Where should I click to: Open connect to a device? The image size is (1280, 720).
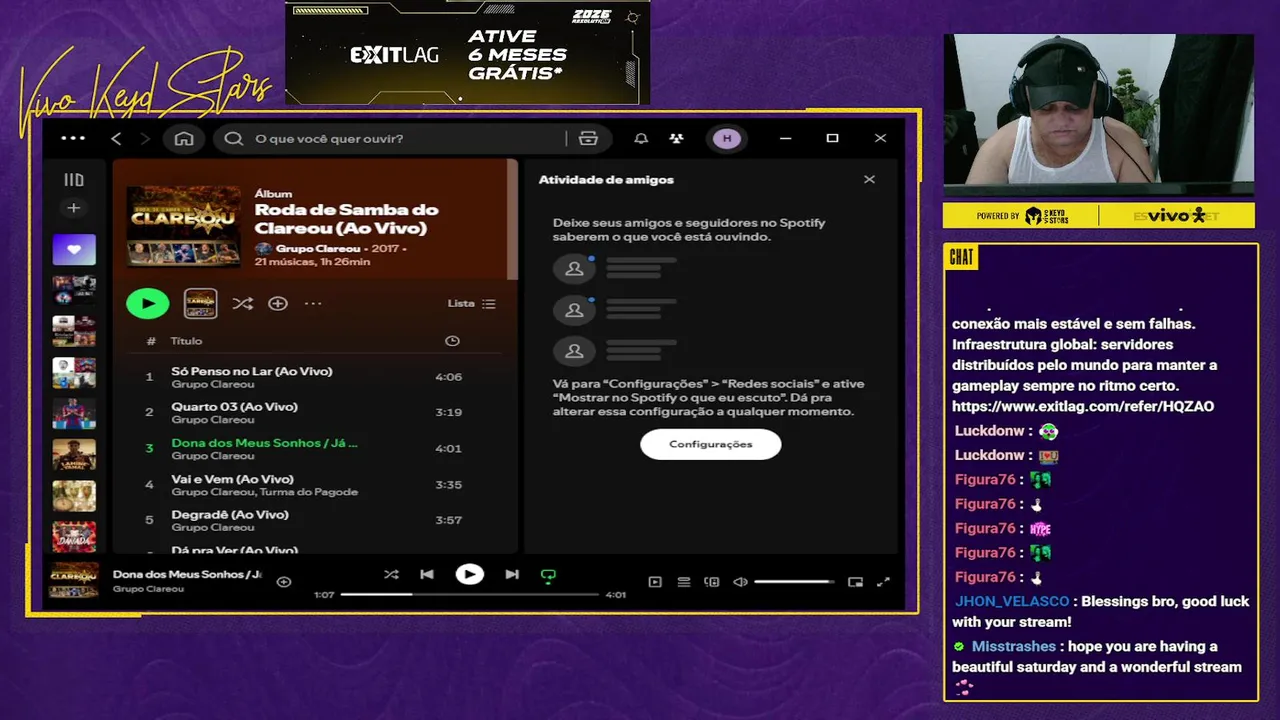[x=712, y=581]
